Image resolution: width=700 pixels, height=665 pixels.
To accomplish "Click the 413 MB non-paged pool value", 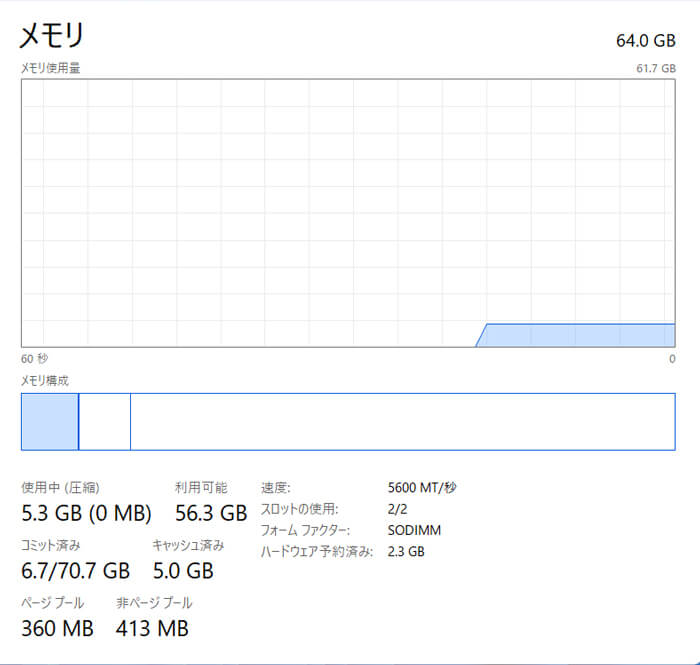I will [152, 628].
